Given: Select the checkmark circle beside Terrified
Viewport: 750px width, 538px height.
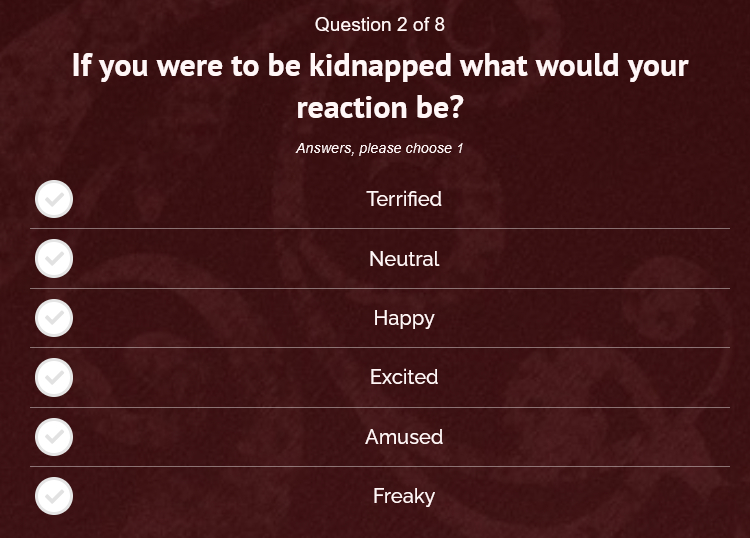Looking at the screenshot, I should point(54,199).
